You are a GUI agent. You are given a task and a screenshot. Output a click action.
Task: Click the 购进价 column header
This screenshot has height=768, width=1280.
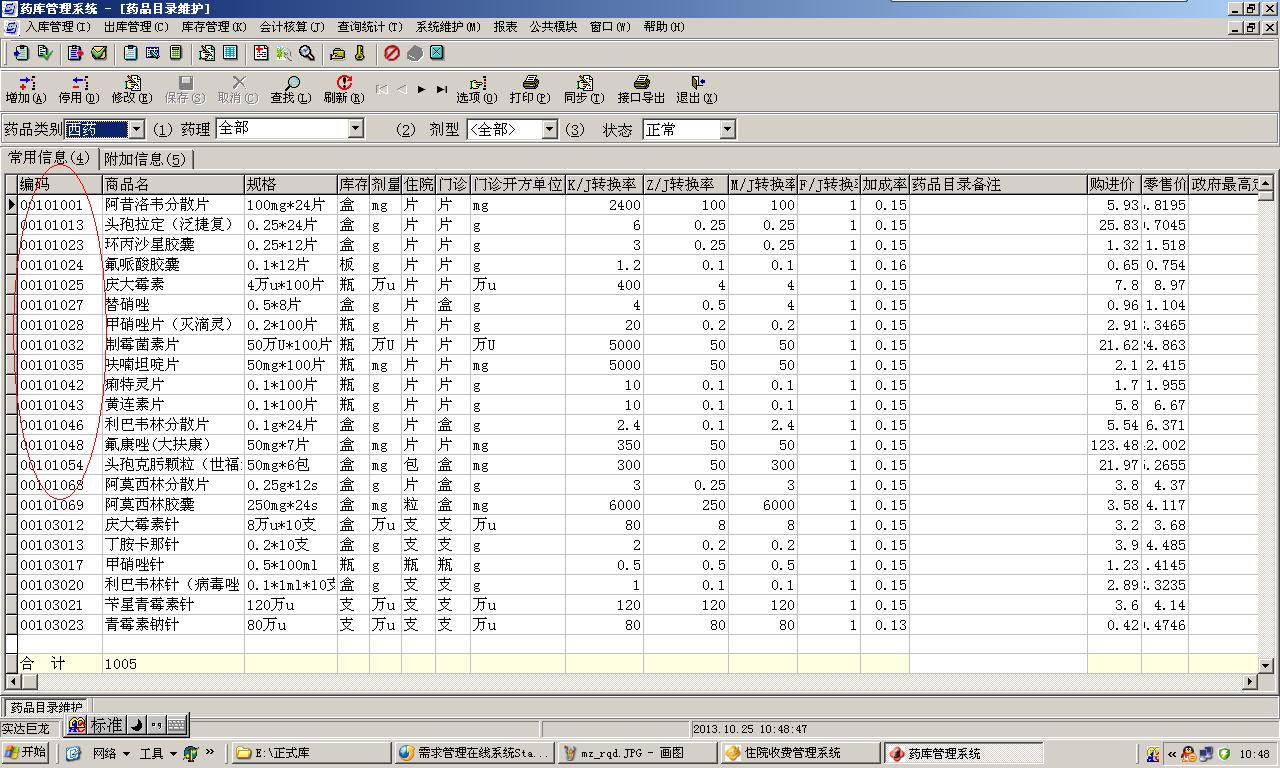(x=1114, y=184)
